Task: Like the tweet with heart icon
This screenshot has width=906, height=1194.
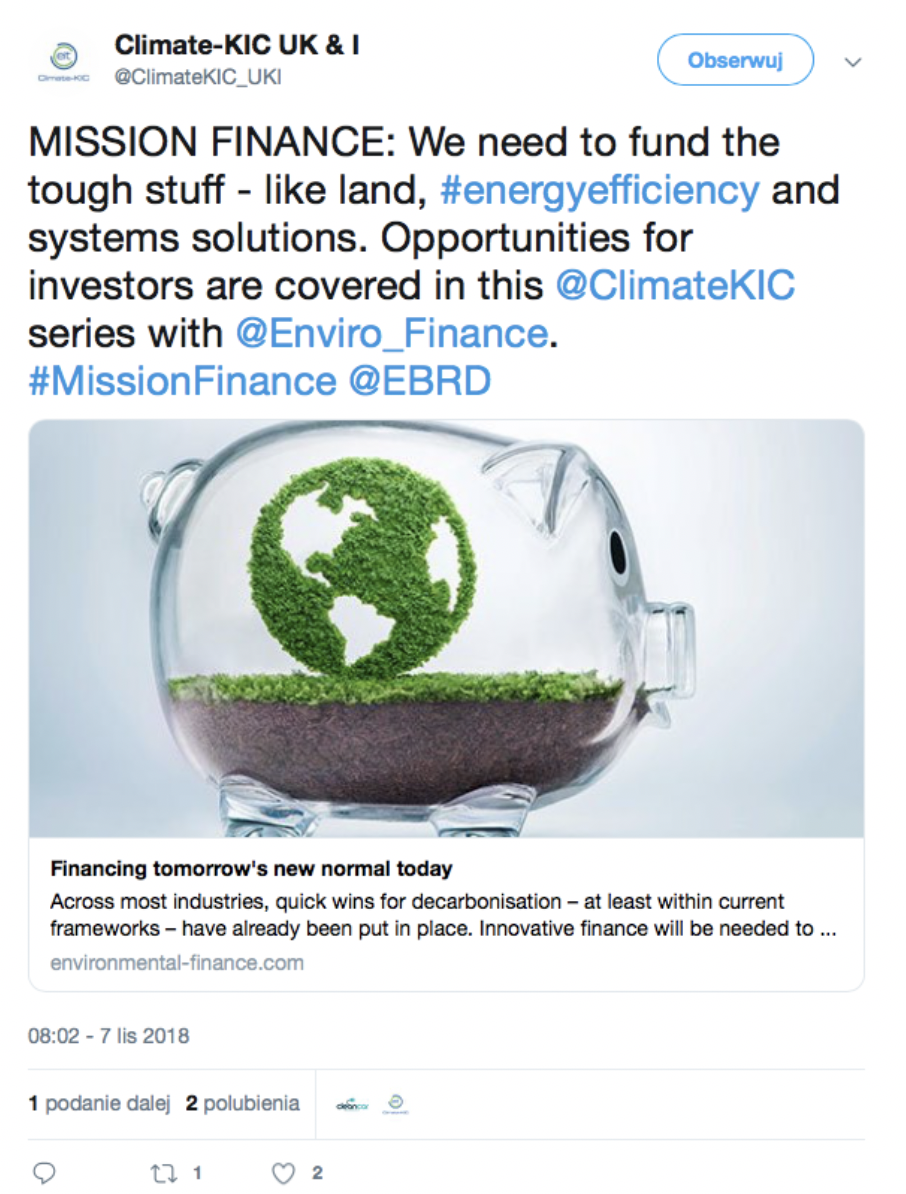Action: click(283, 1173)
